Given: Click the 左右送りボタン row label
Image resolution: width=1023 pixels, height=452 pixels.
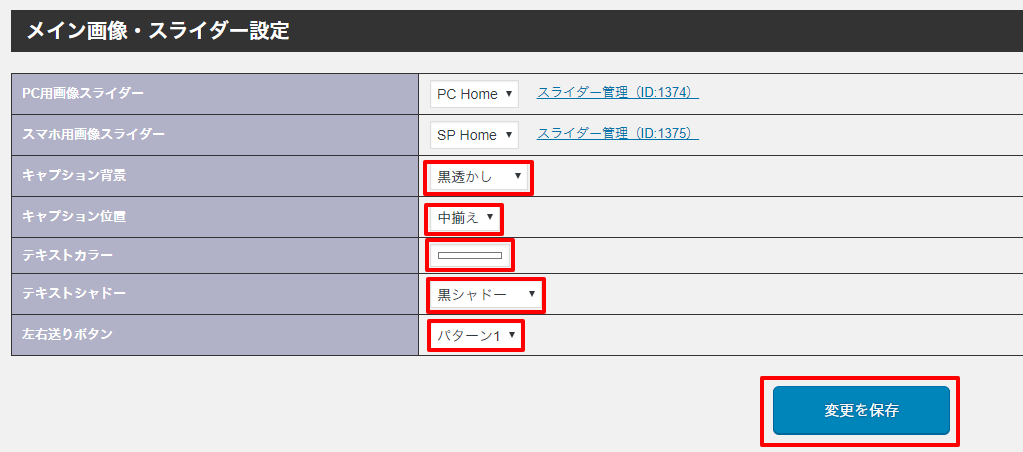Looking at the screenshot, I should point(68,335).
